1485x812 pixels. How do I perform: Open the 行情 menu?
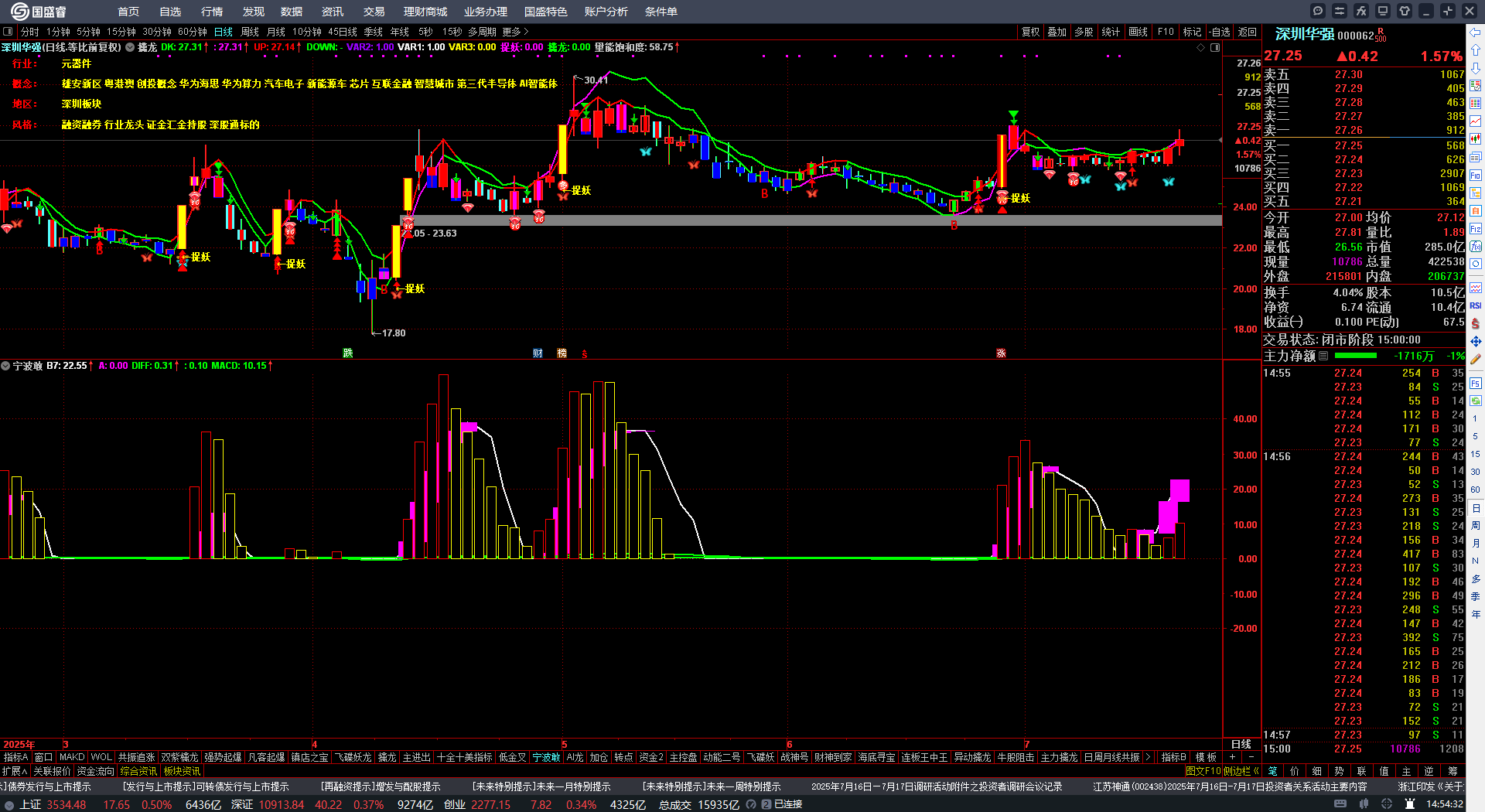(212, 12)
